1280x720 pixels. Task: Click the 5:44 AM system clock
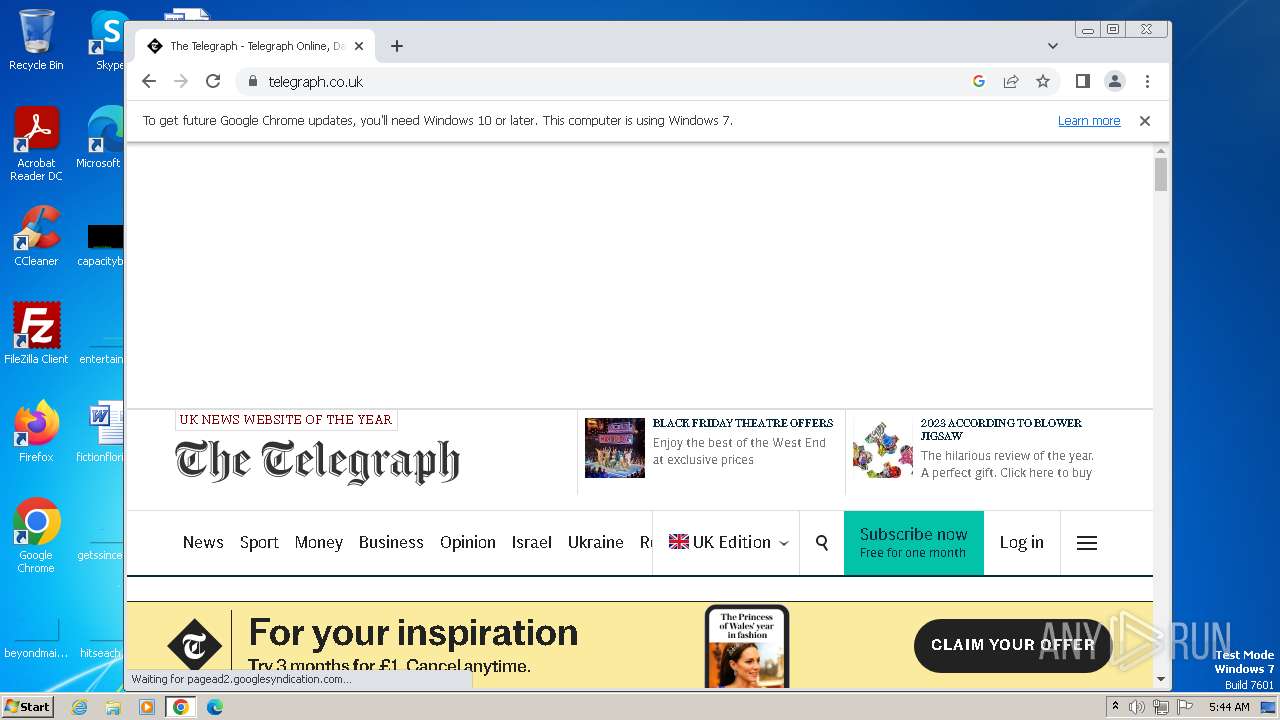(x=1229, y=707)
